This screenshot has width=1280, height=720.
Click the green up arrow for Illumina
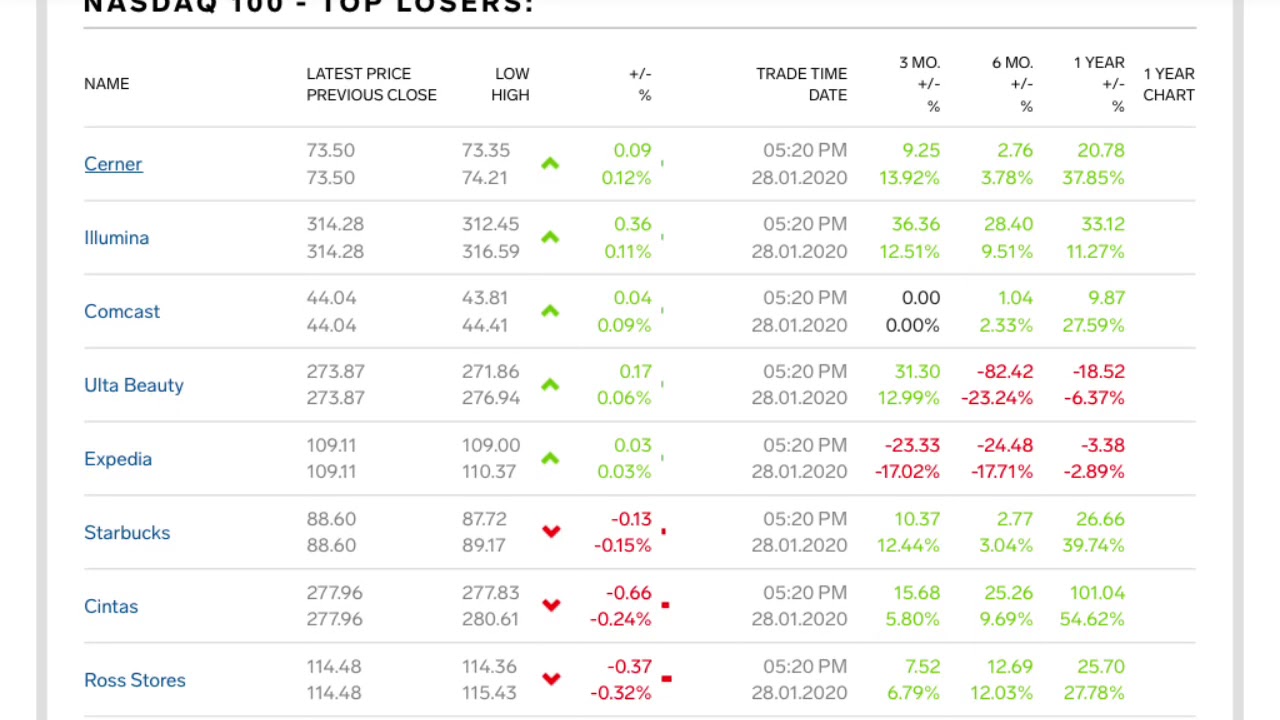[550, 238]
